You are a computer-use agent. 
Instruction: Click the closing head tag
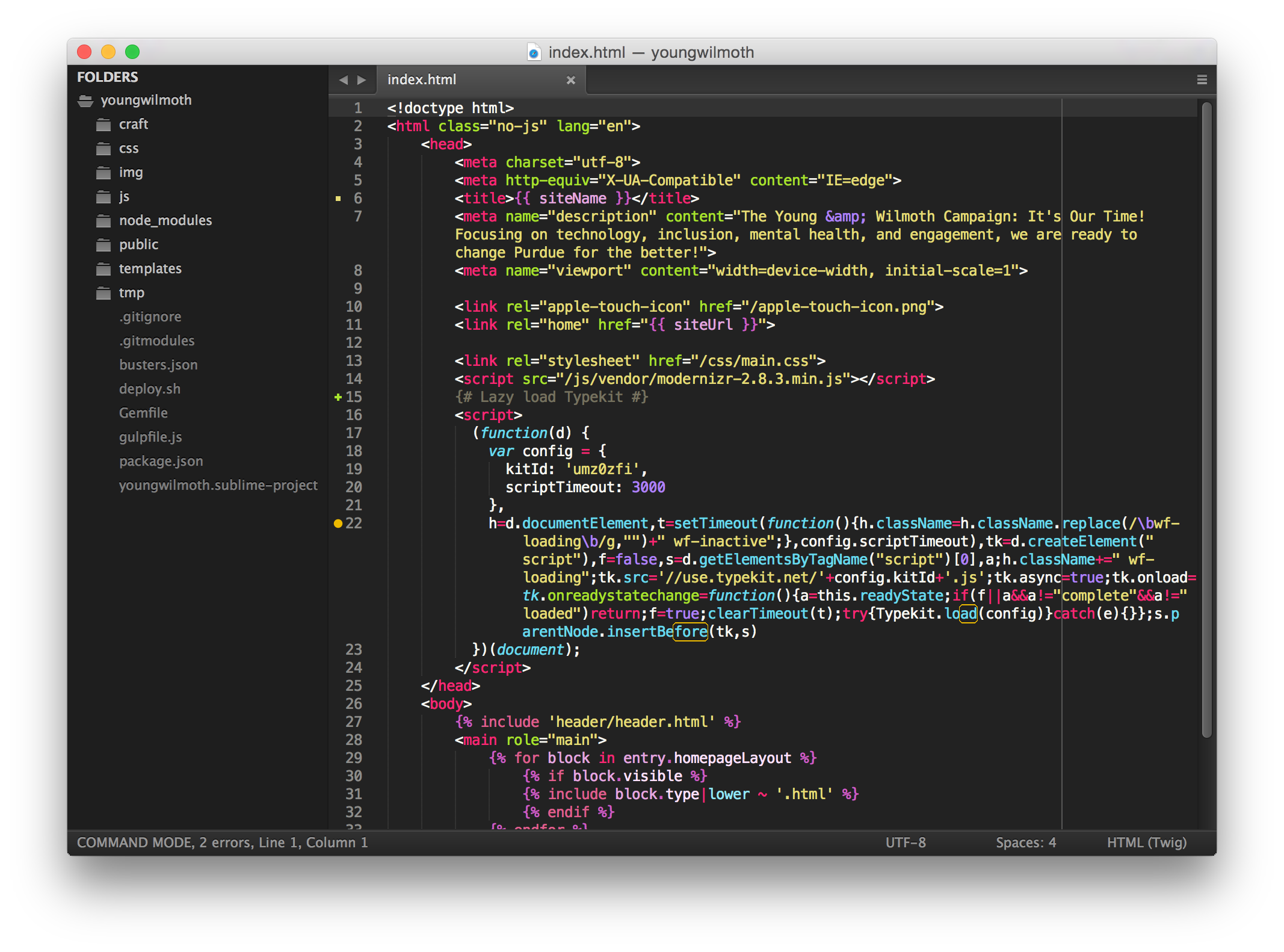[x=451, y=686]
